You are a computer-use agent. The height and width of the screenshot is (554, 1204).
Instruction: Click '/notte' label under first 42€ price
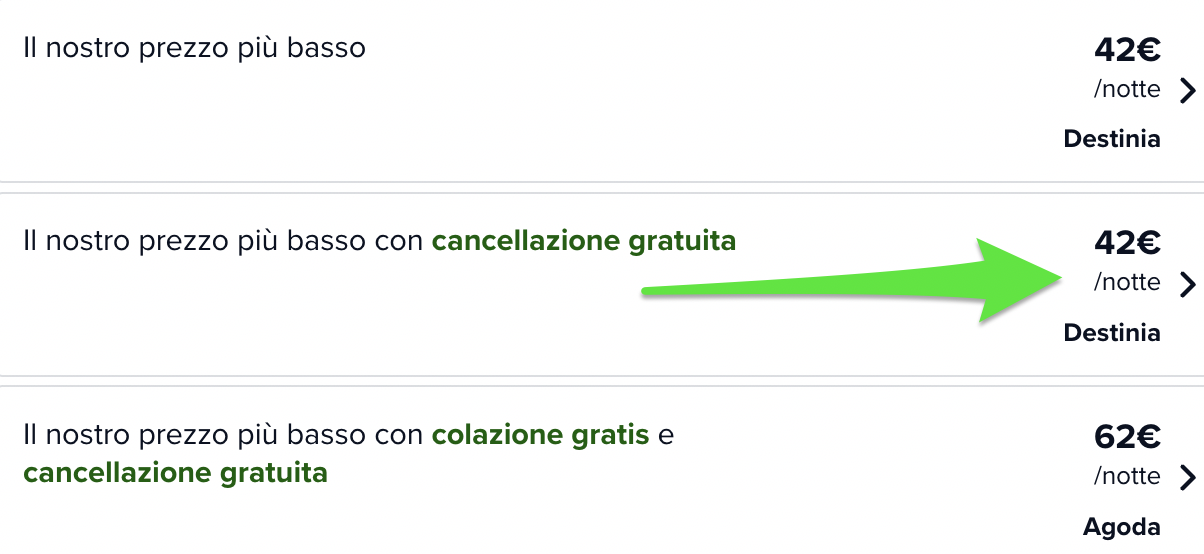tap(1127, 90)
